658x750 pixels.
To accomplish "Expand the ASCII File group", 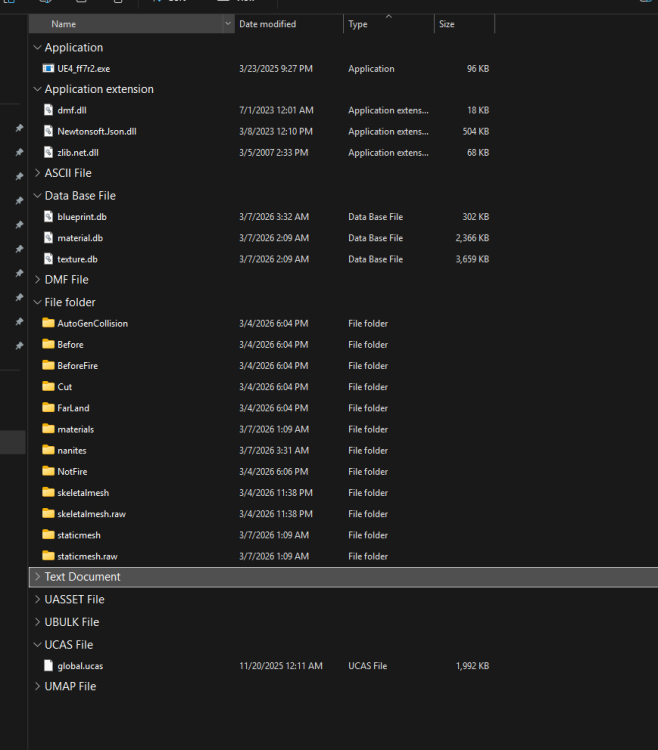I will (x=37, y=173).
